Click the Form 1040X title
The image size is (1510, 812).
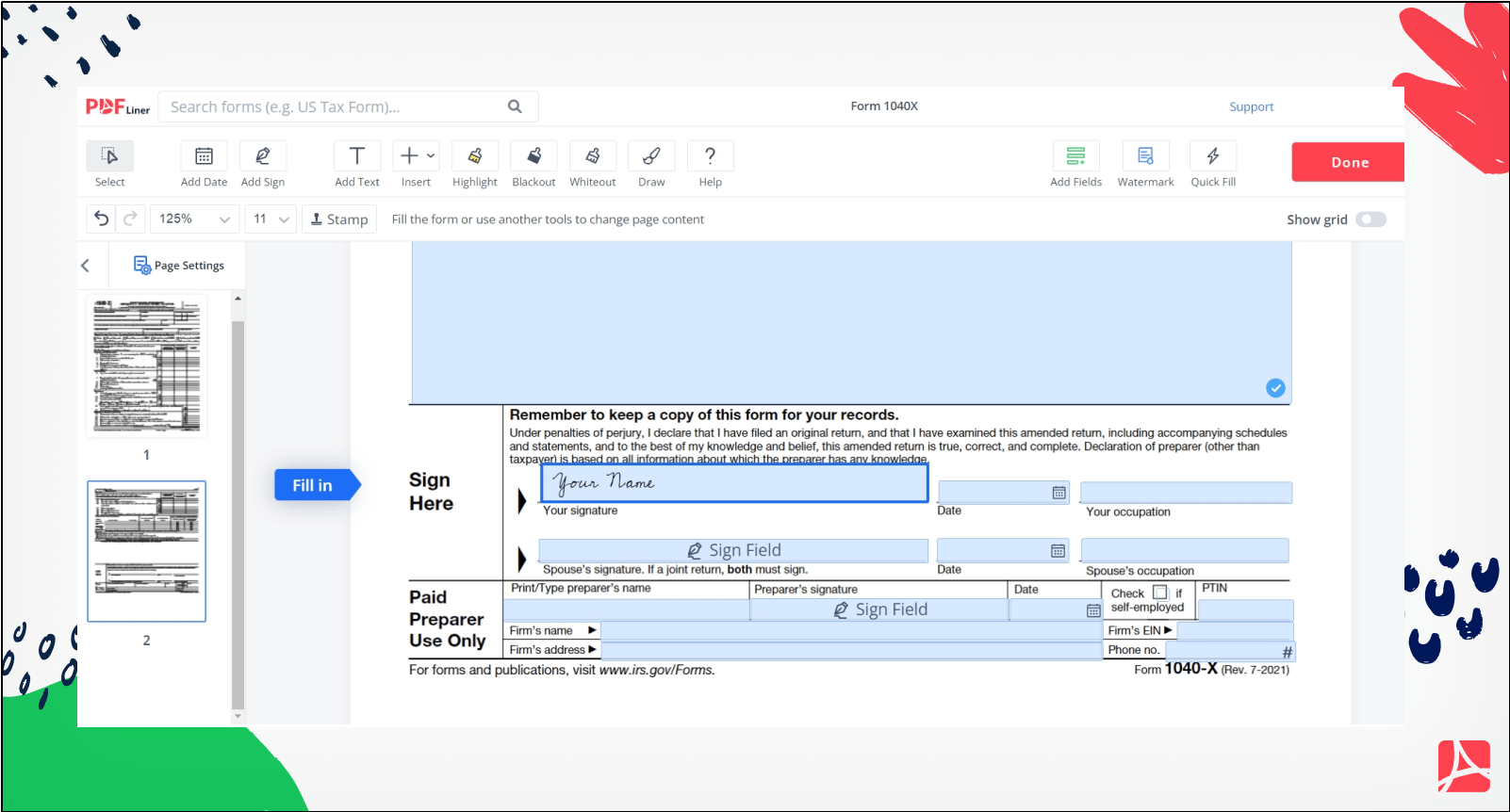[x=884, y=106]
